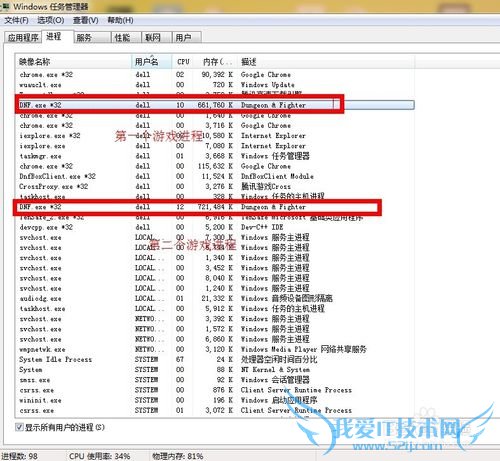The height and width of the screenshot is (461, 500).
Task: Select the svchost.exe row using 1,340 K
Action: coord(215,258)
